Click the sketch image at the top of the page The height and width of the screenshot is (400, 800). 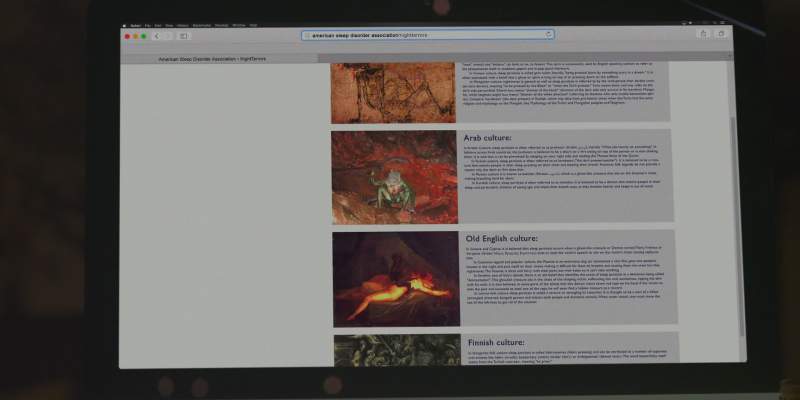point(393,93)
